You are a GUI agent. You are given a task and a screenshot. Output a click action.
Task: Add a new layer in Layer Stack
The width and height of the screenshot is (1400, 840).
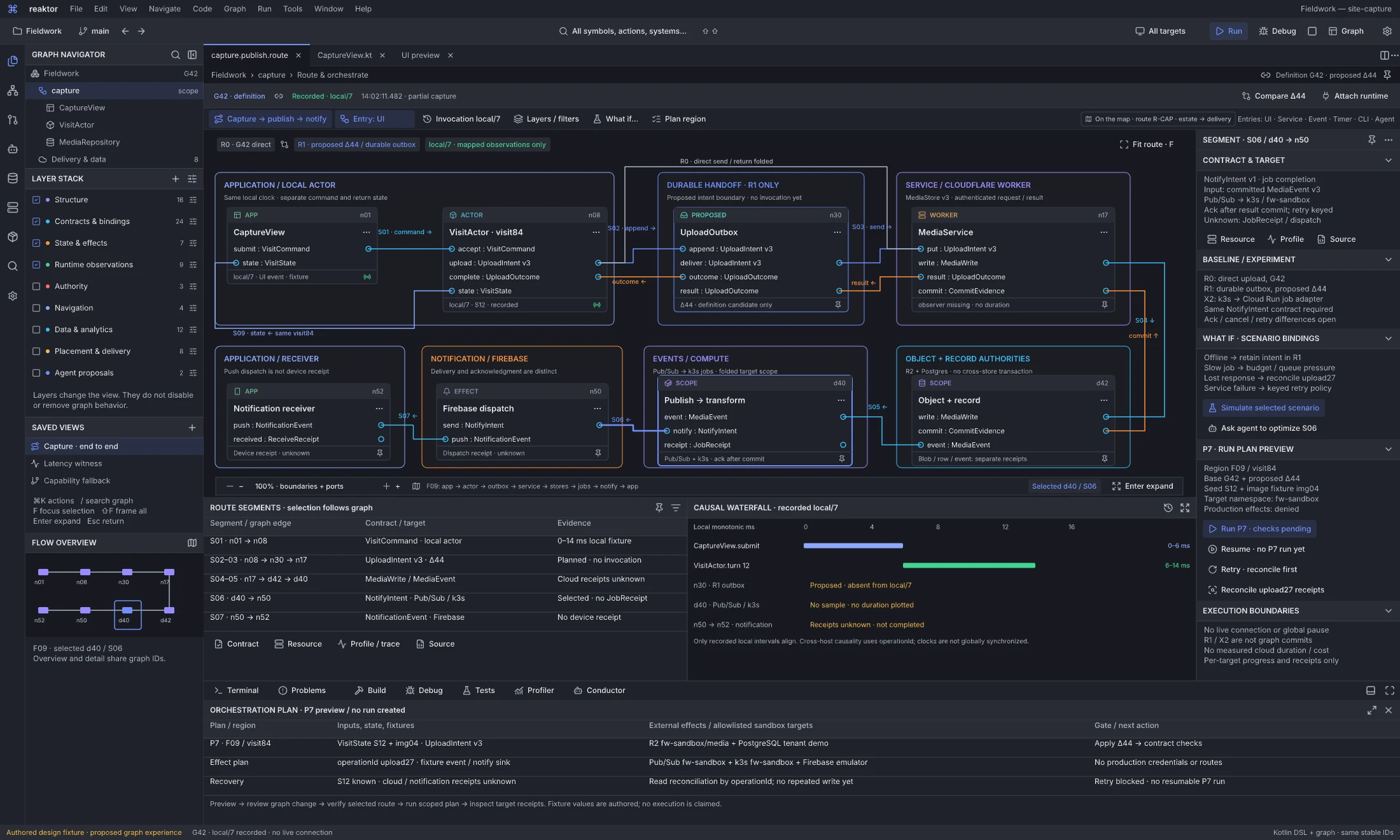176,179
